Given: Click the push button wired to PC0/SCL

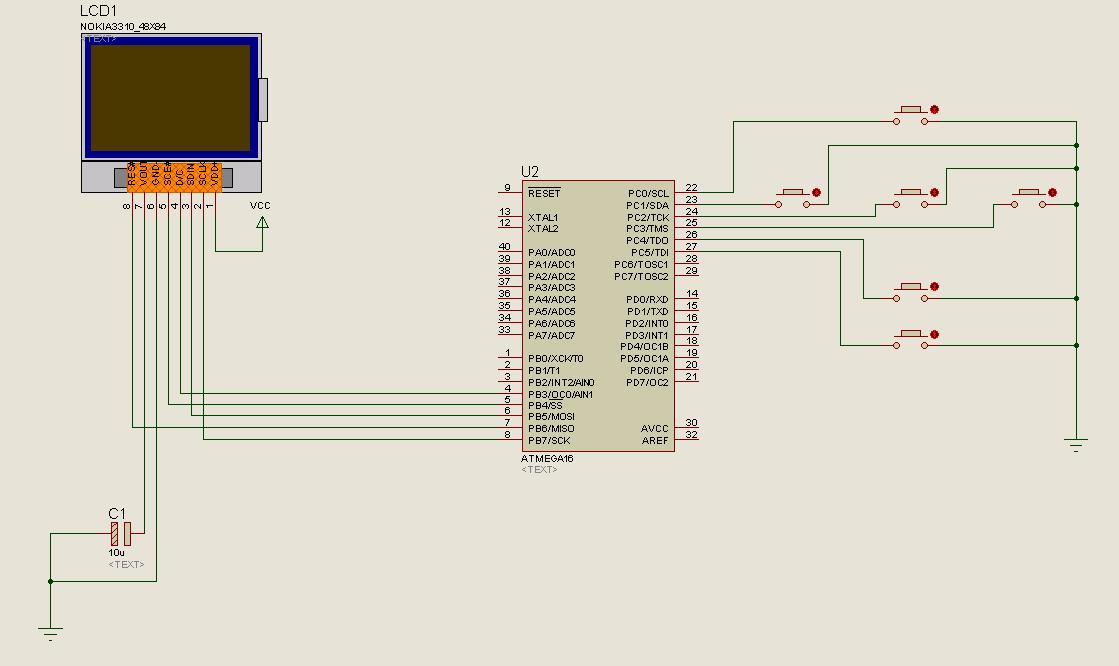Looking at the screenshot, I should point(911,116).
